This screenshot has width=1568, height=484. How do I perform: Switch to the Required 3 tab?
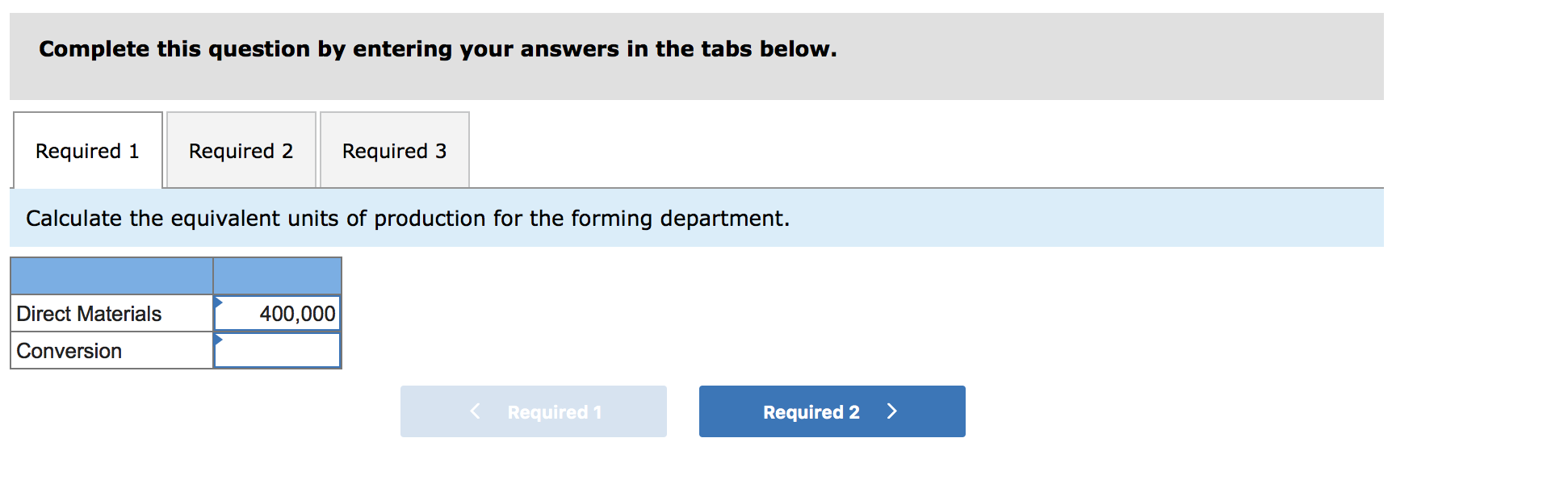[394, 150]
